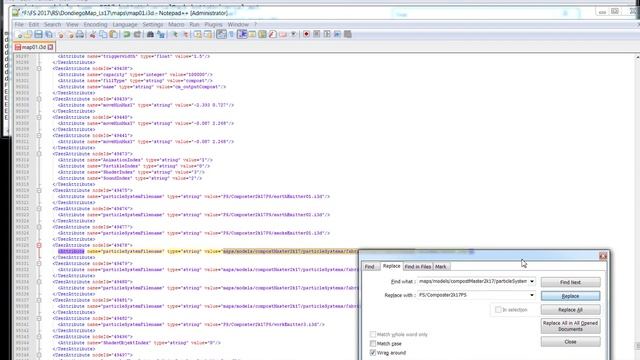Switch to the Find in Files tab
This screenshot has height=360, width=640.
pyautogui.click(x=418, y=267)
